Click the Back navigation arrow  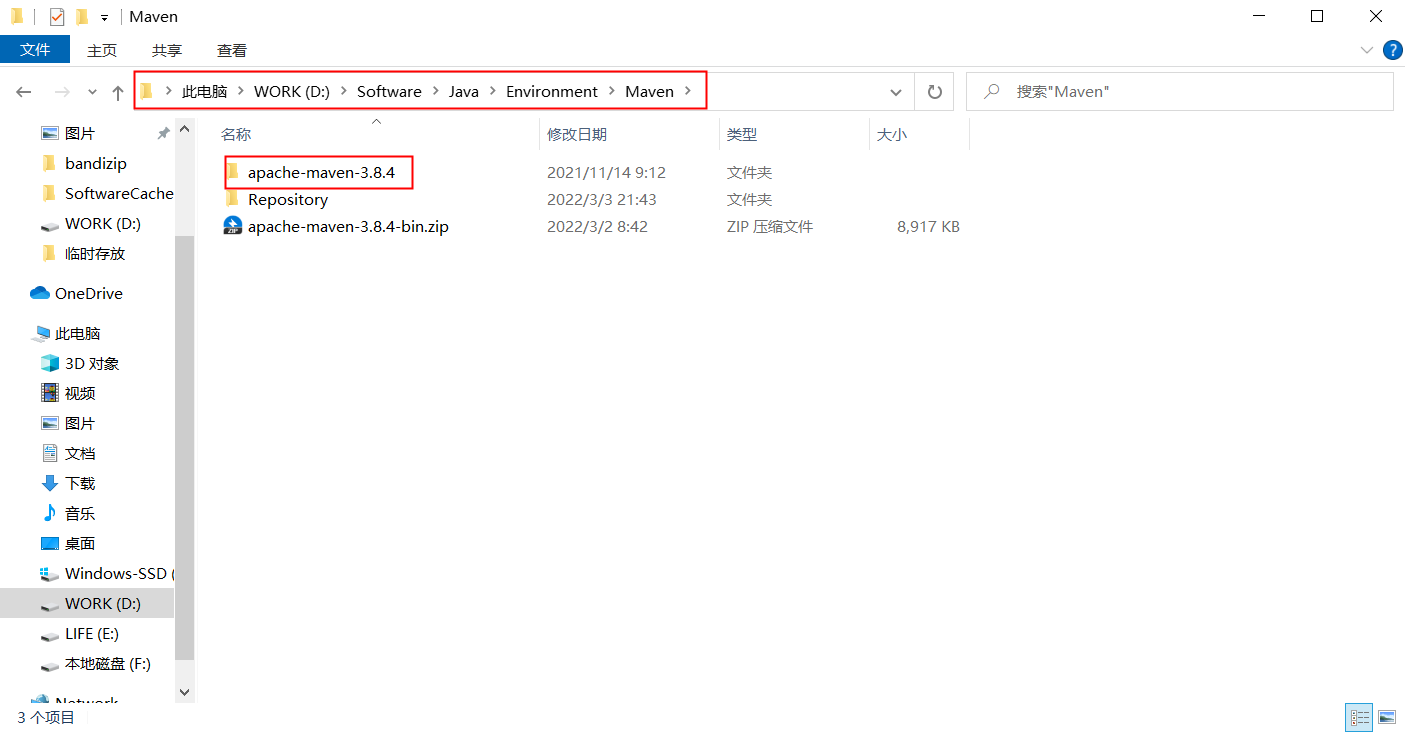[x=24, y=92]
